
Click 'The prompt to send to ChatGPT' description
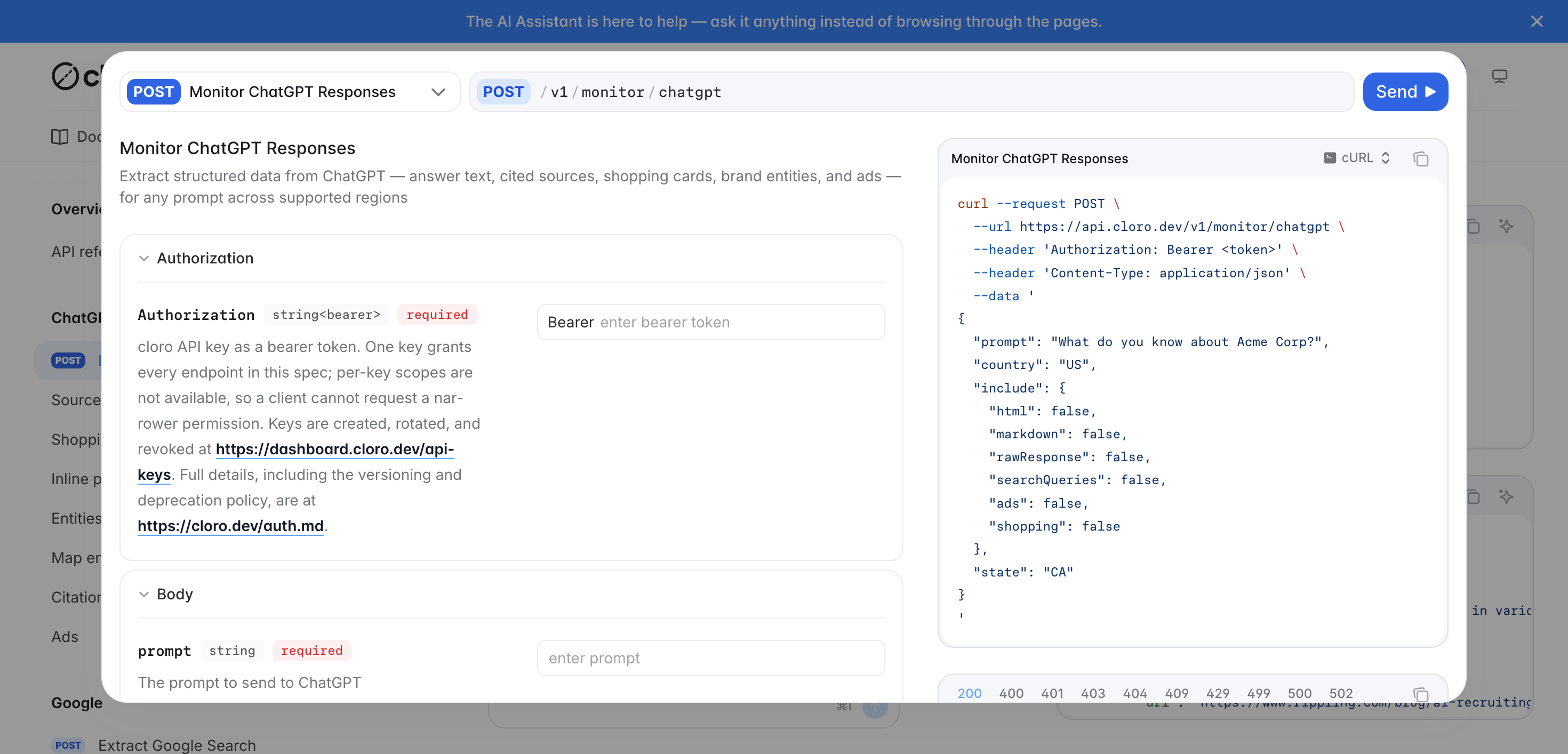249,683
